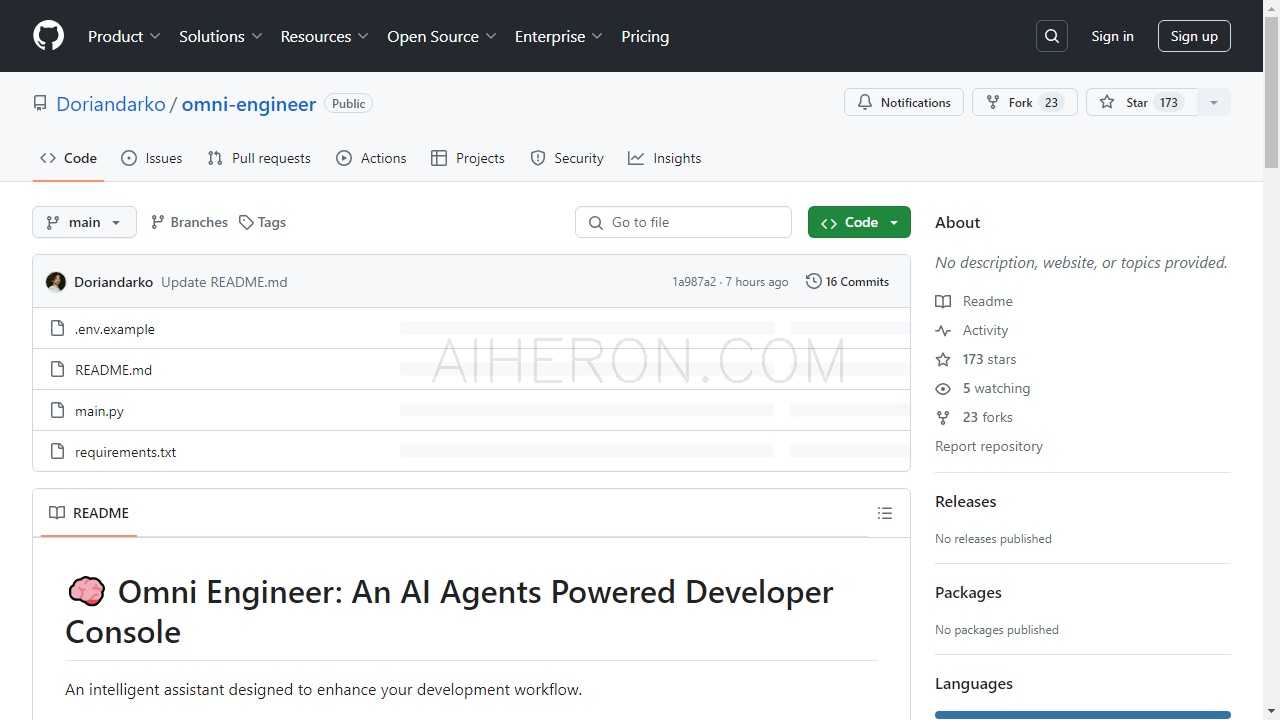Focus the Go to file input
This screenshot has width=1280, height=720.
point(683,222)
